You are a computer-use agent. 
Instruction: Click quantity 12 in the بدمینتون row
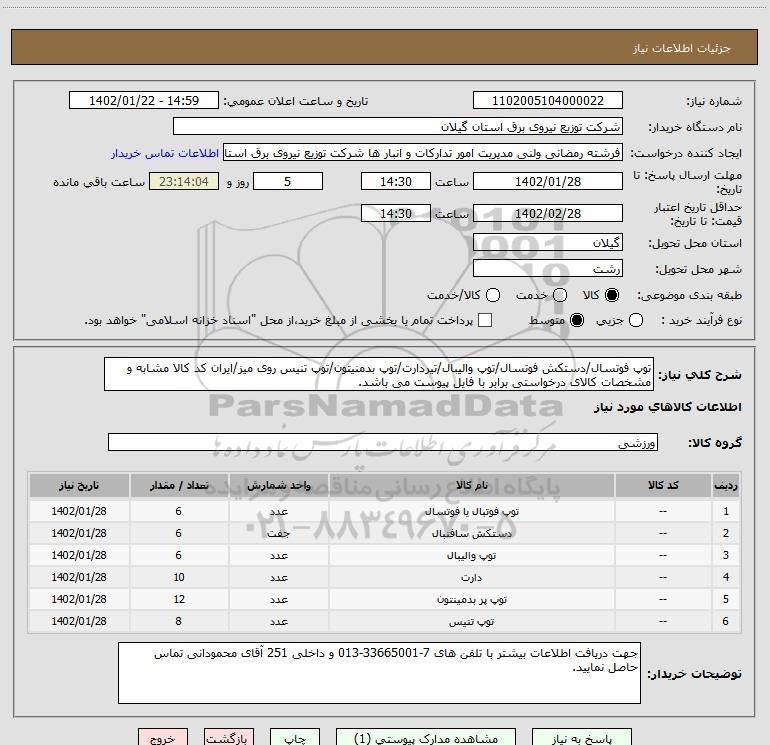click(179, 600)
